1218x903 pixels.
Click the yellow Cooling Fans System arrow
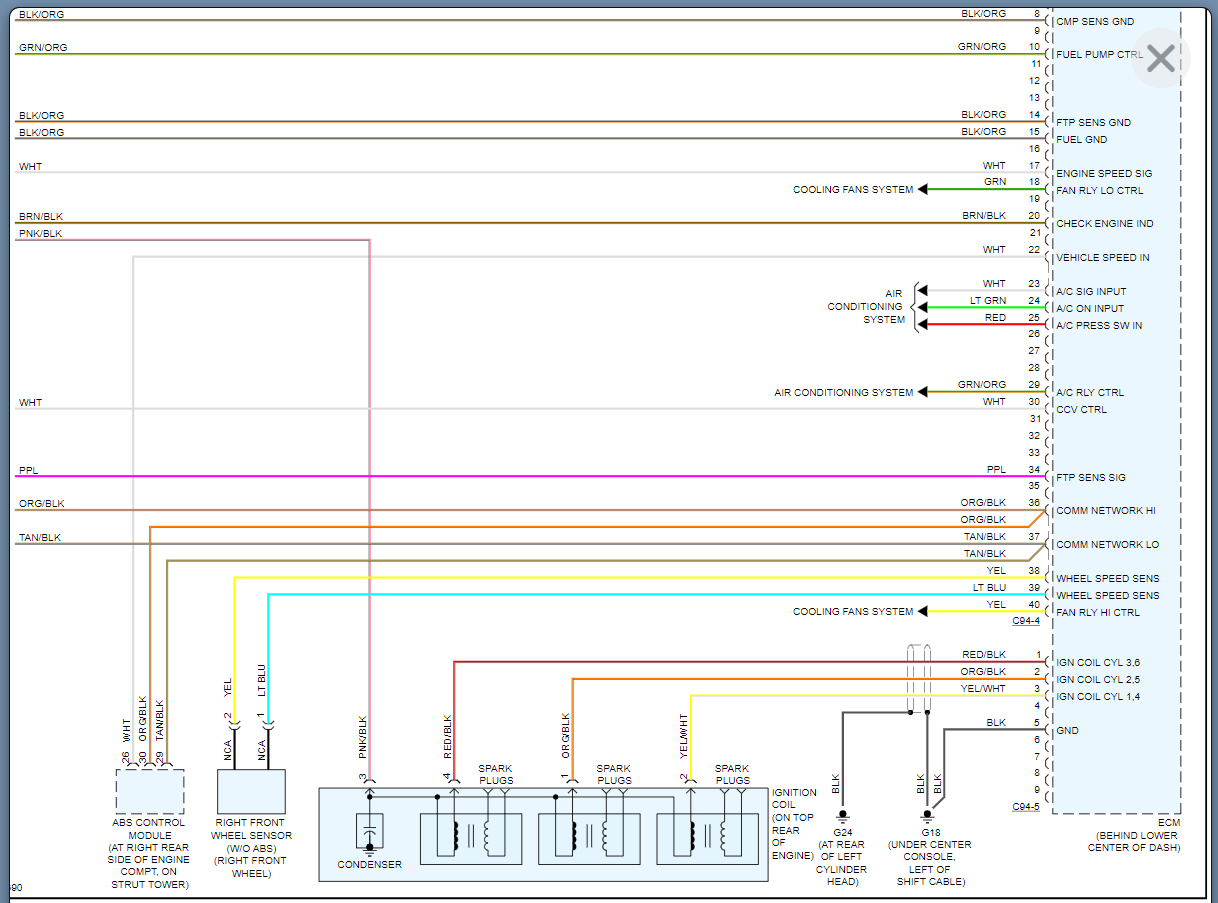pos(924,611)
